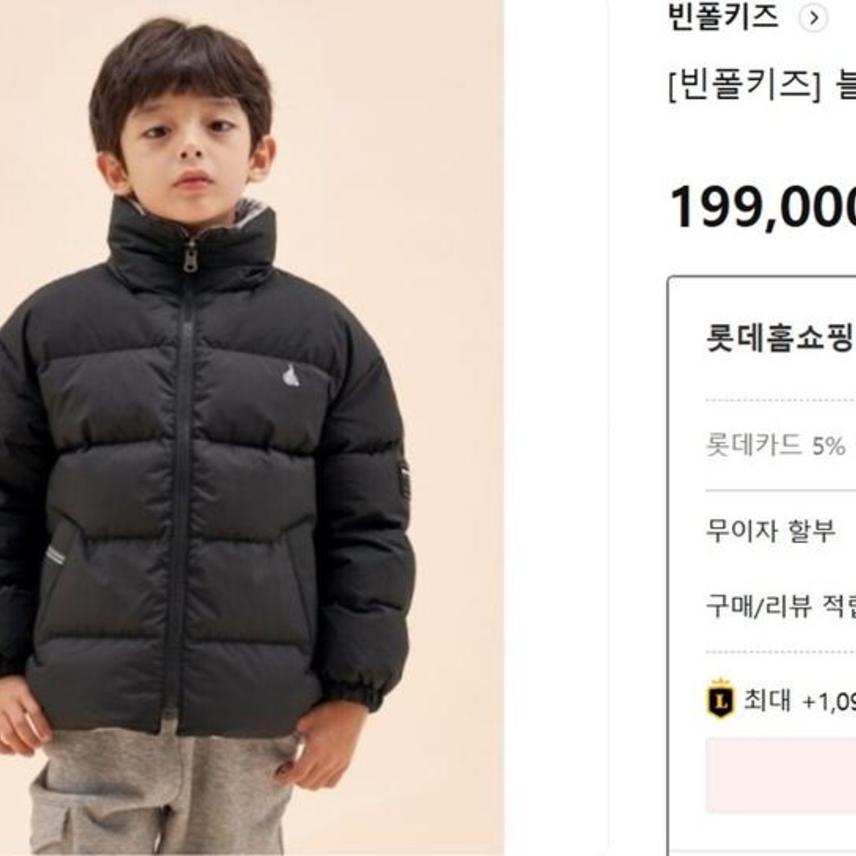
Task: Click the 최대 +1,09 points text
Action: 799,699
